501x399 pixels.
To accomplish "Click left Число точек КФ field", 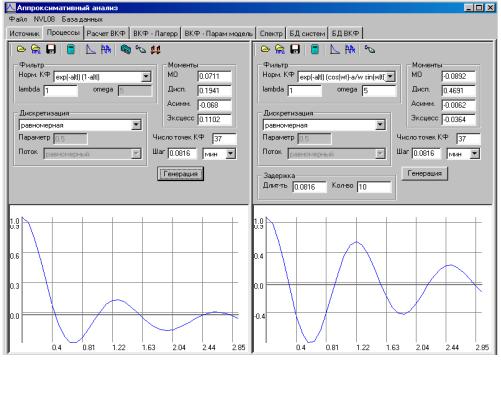I will (224, 139).
